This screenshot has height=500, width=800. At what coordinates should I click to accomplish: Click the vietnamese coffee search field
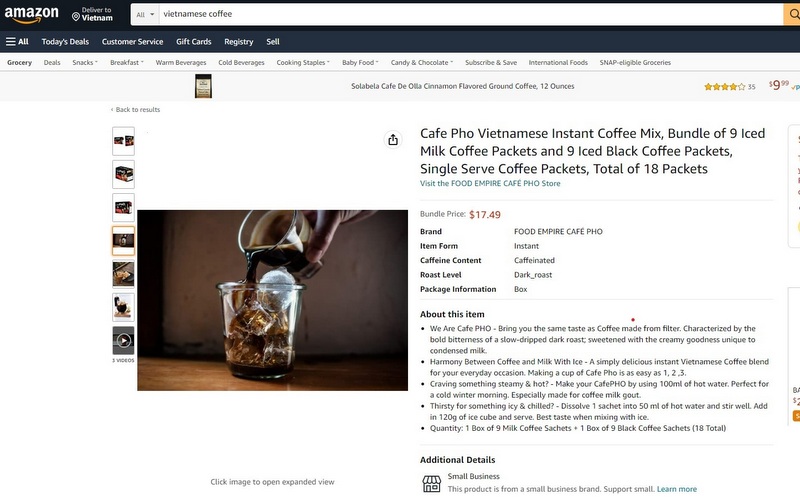click(x=471, y=14)
